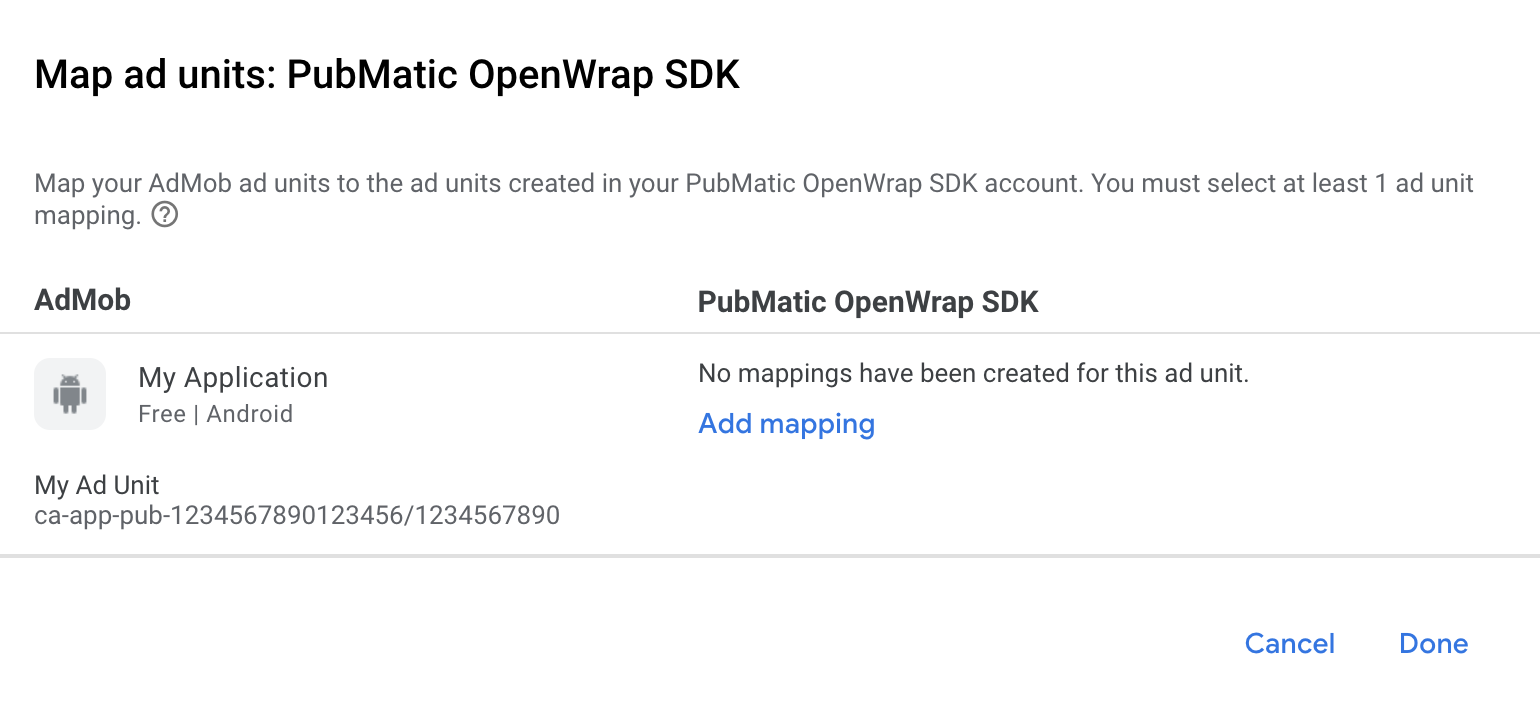Click the divider line below the column headers
Image resolution: width=1540 pixels, height=714 pixels.
770,333
